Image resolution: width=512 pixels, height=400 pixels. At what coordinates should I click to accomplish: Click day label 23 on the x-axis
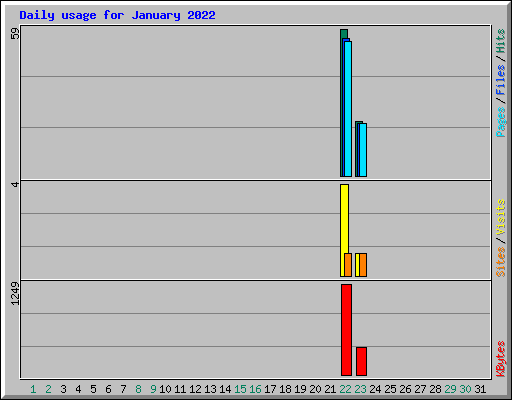(x=360, y=389)
